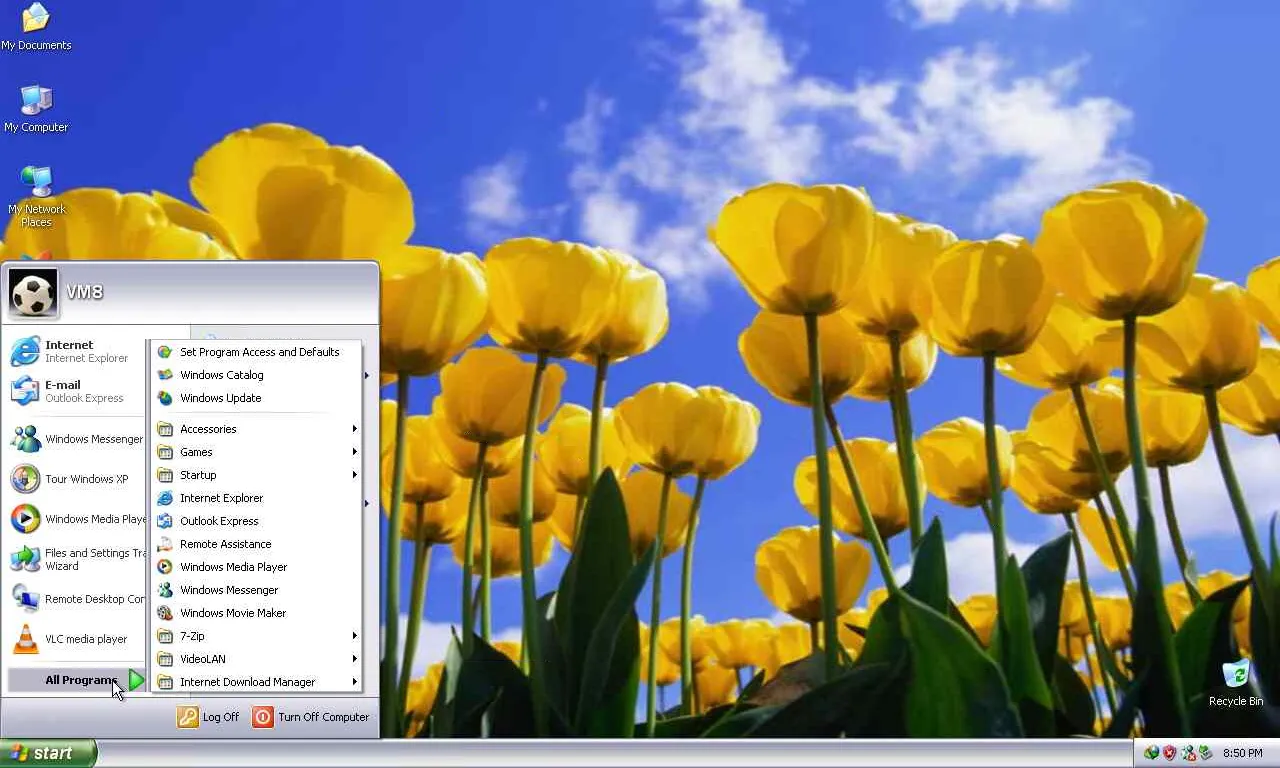1280x768 pixels.
Task: Open Windows Catalog in the programs list
Action: coord(256,375)
